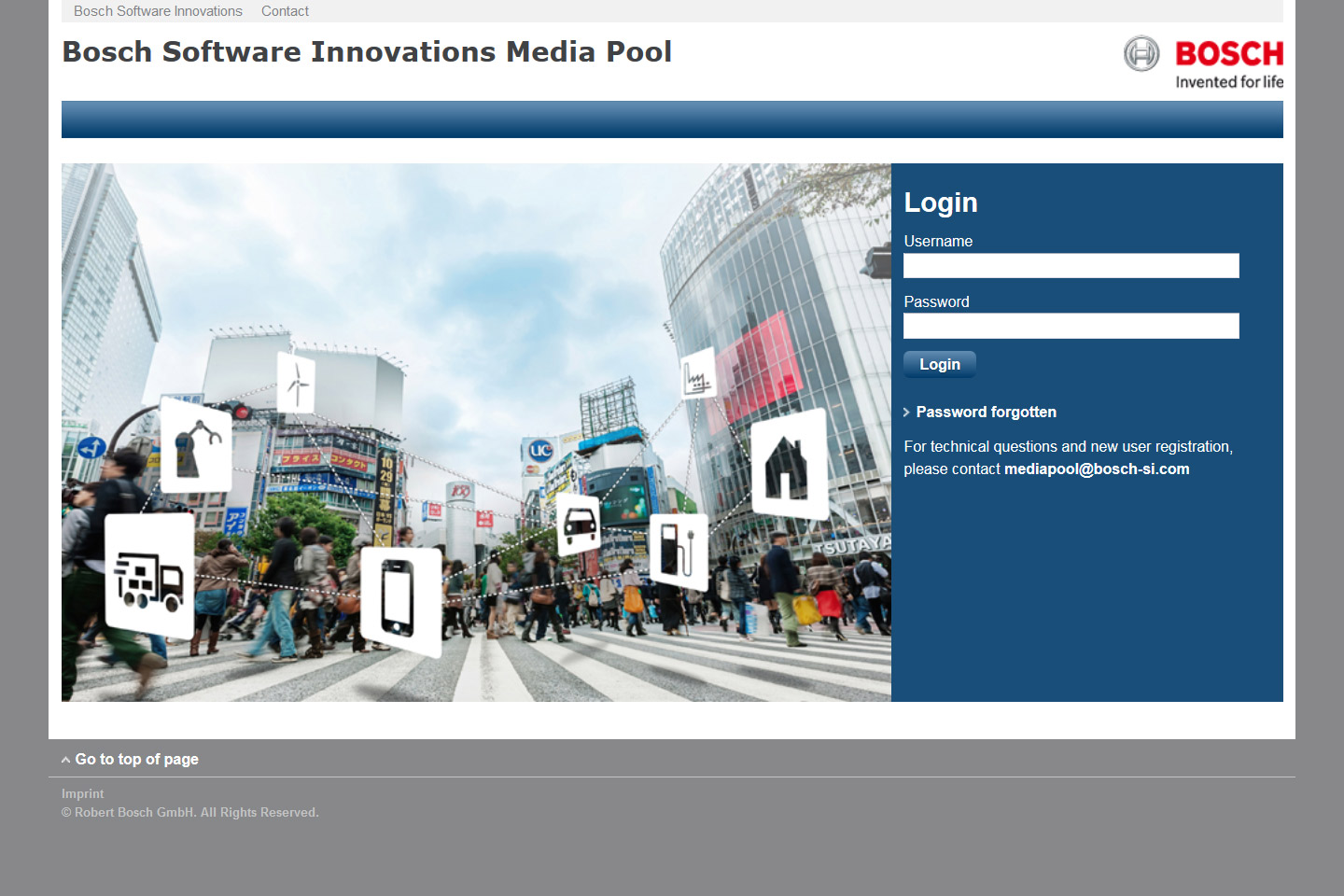This screenshot has height=896, width=1344.
Task: Click the Bosch logo emblem icon
Action: [1141, 54]
